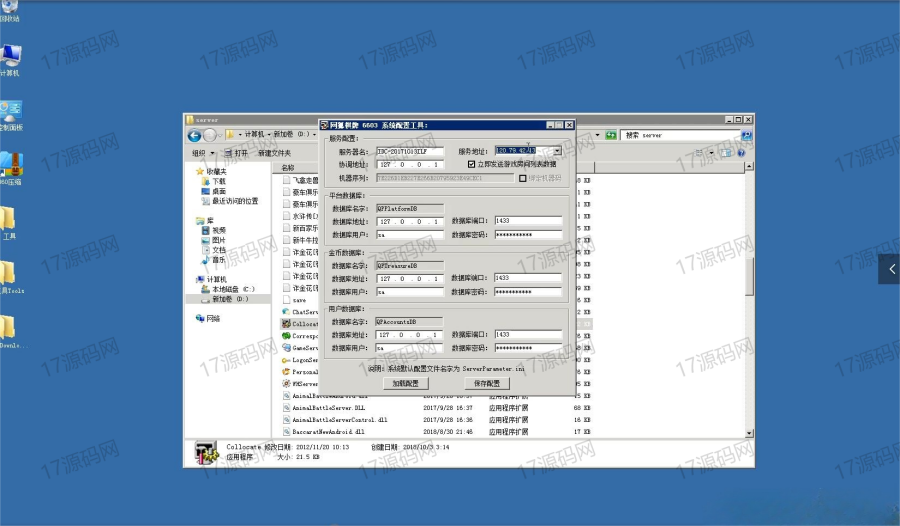Click the 保存配置 button
The image size is (900, 526).
tap(487, 383)
